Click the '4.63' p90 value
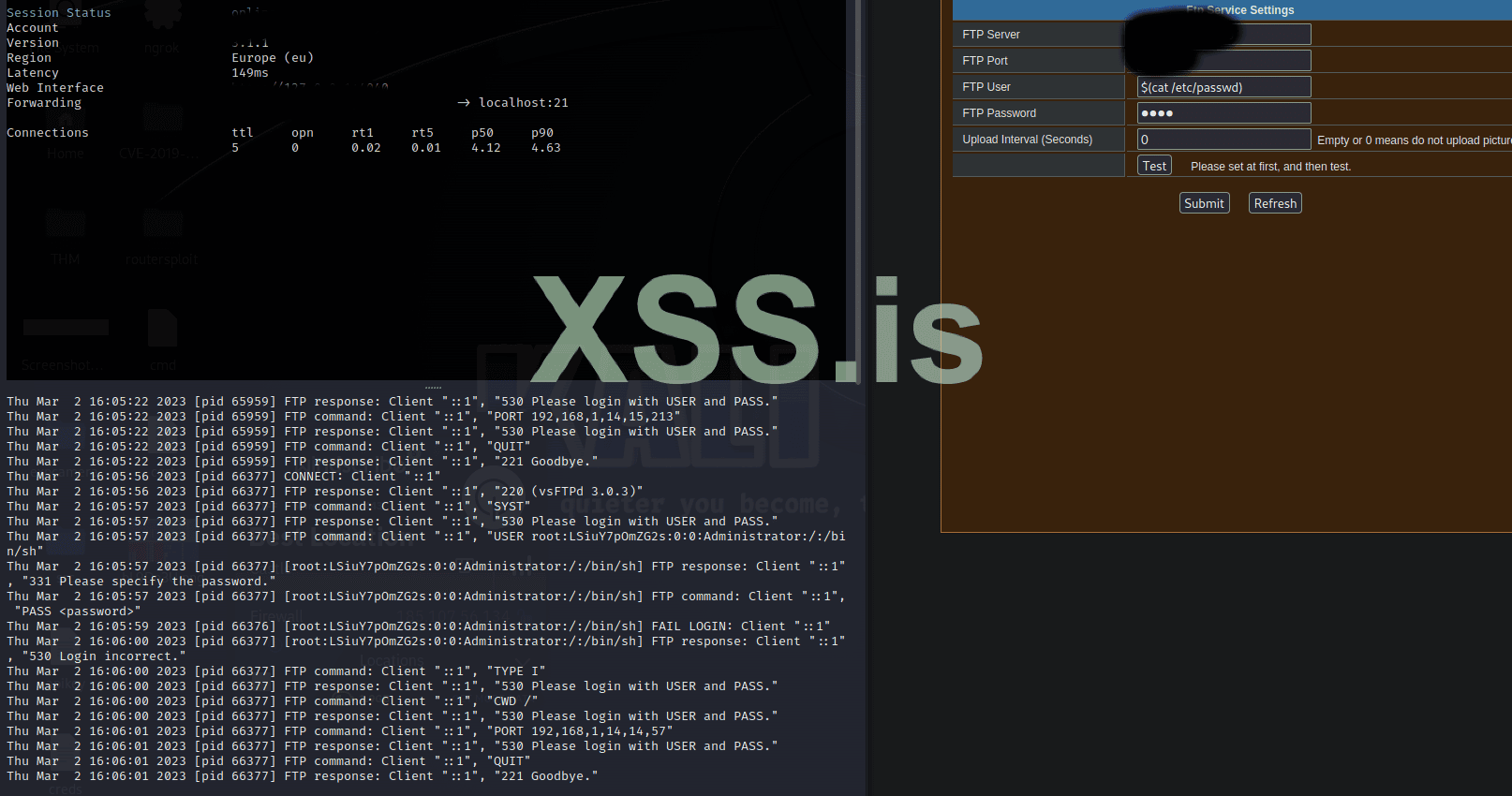This screenshot has height=796, width=1512. tap(546, 148)
